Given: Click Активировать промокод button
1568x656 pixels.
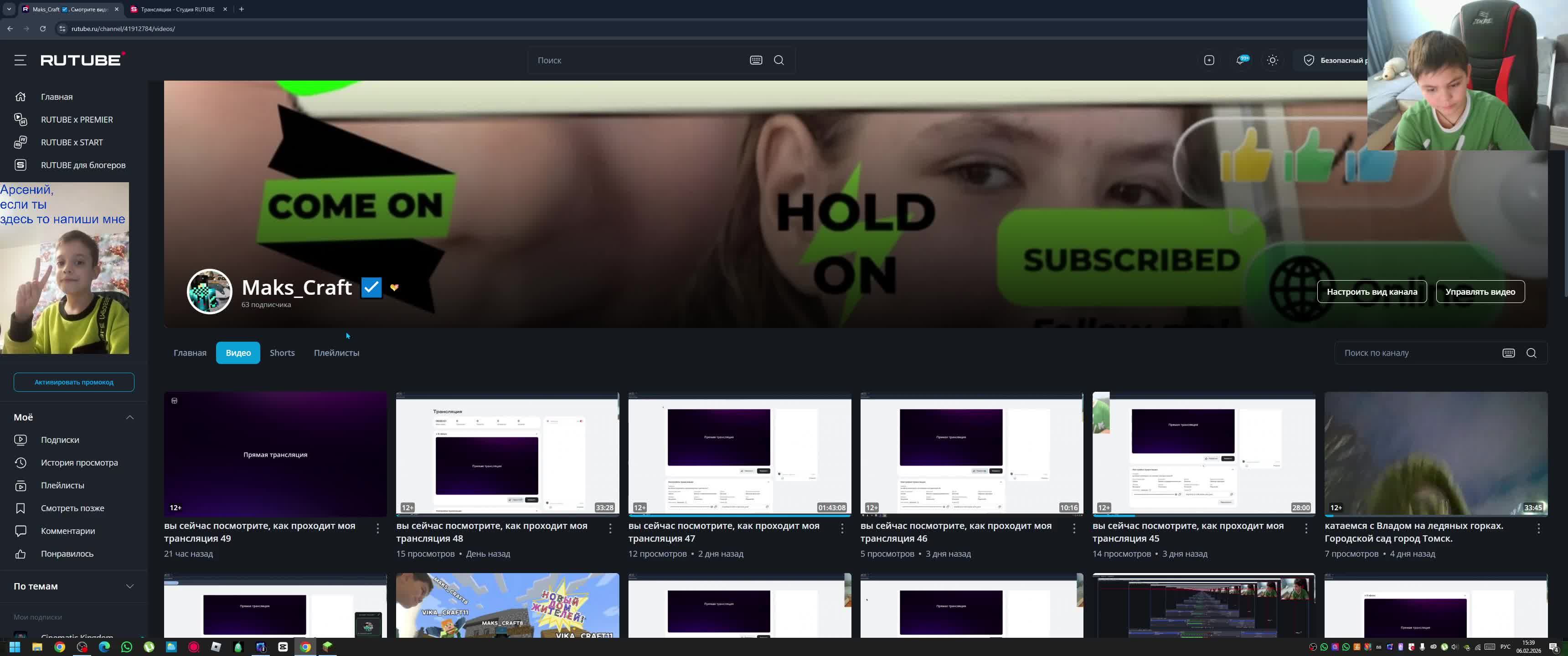Looking at the screenshot, I should (74, 382).
